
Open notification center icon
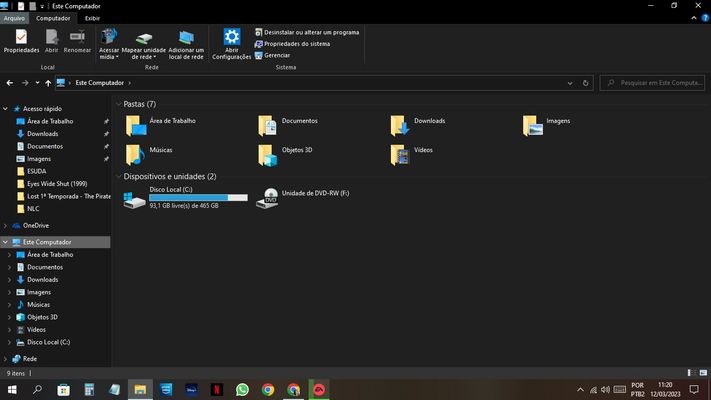pos(694,390)
